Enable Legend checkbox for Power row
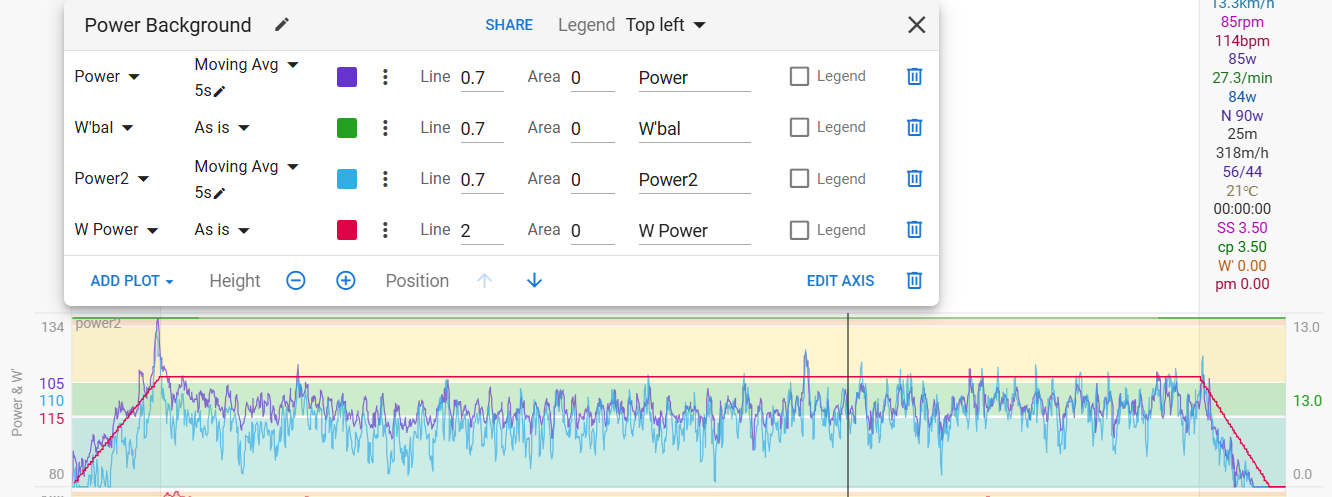The width and height of the screenshot is (1332, 497). pyautogui.click(x=799, y=76)
